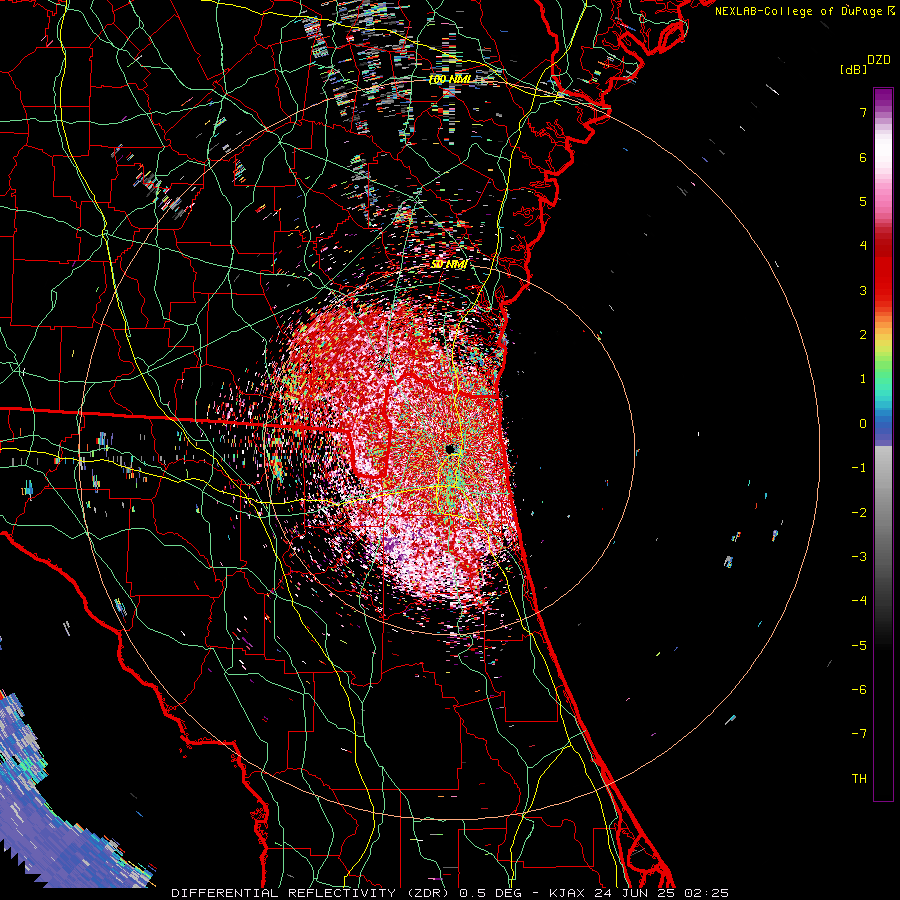Click the 02:25 time stamp
Viewport: 900px width, 900px height.
tap(707, 893)
